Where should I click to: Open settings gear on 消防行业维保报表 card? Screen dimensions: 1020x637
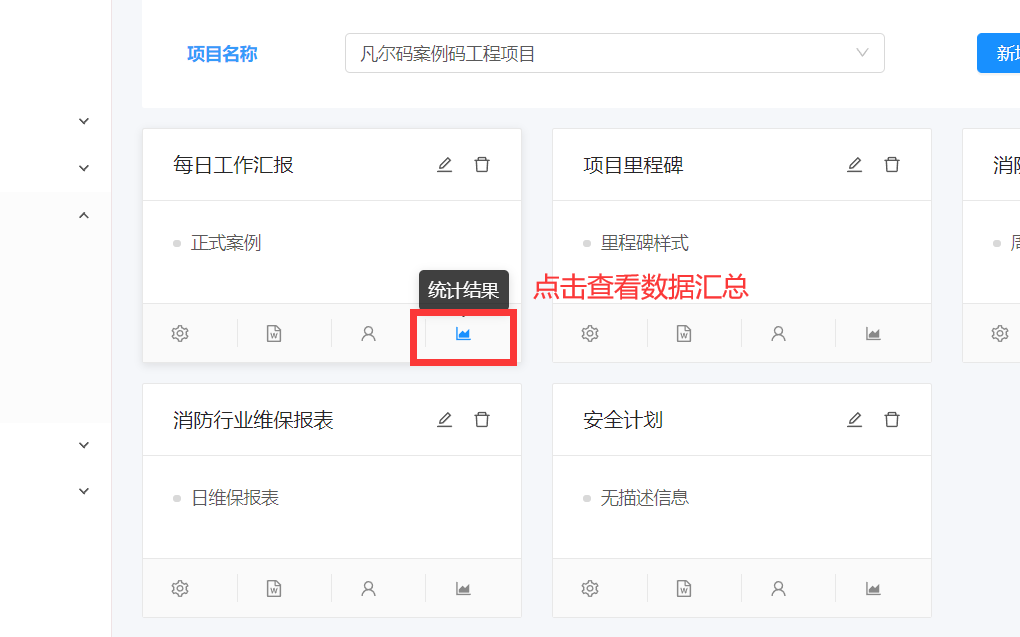(180, 589)
